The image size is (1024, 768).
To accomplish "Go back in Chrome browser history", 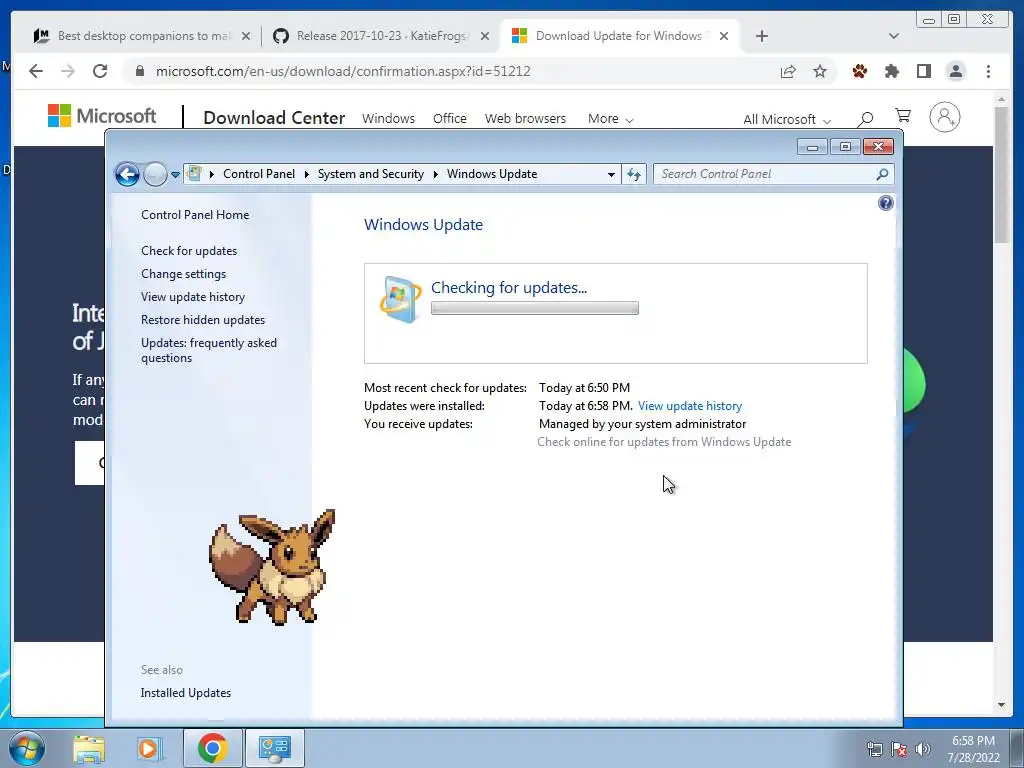I will (x=36, y=71).
